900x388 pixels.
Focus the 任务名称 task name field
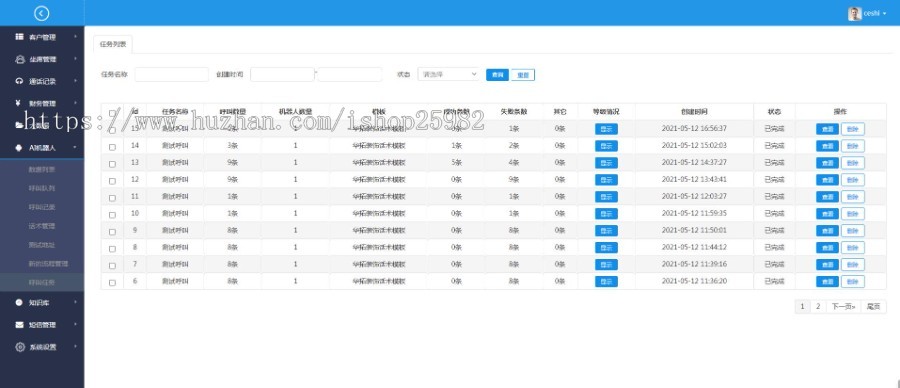click(172, 74)
